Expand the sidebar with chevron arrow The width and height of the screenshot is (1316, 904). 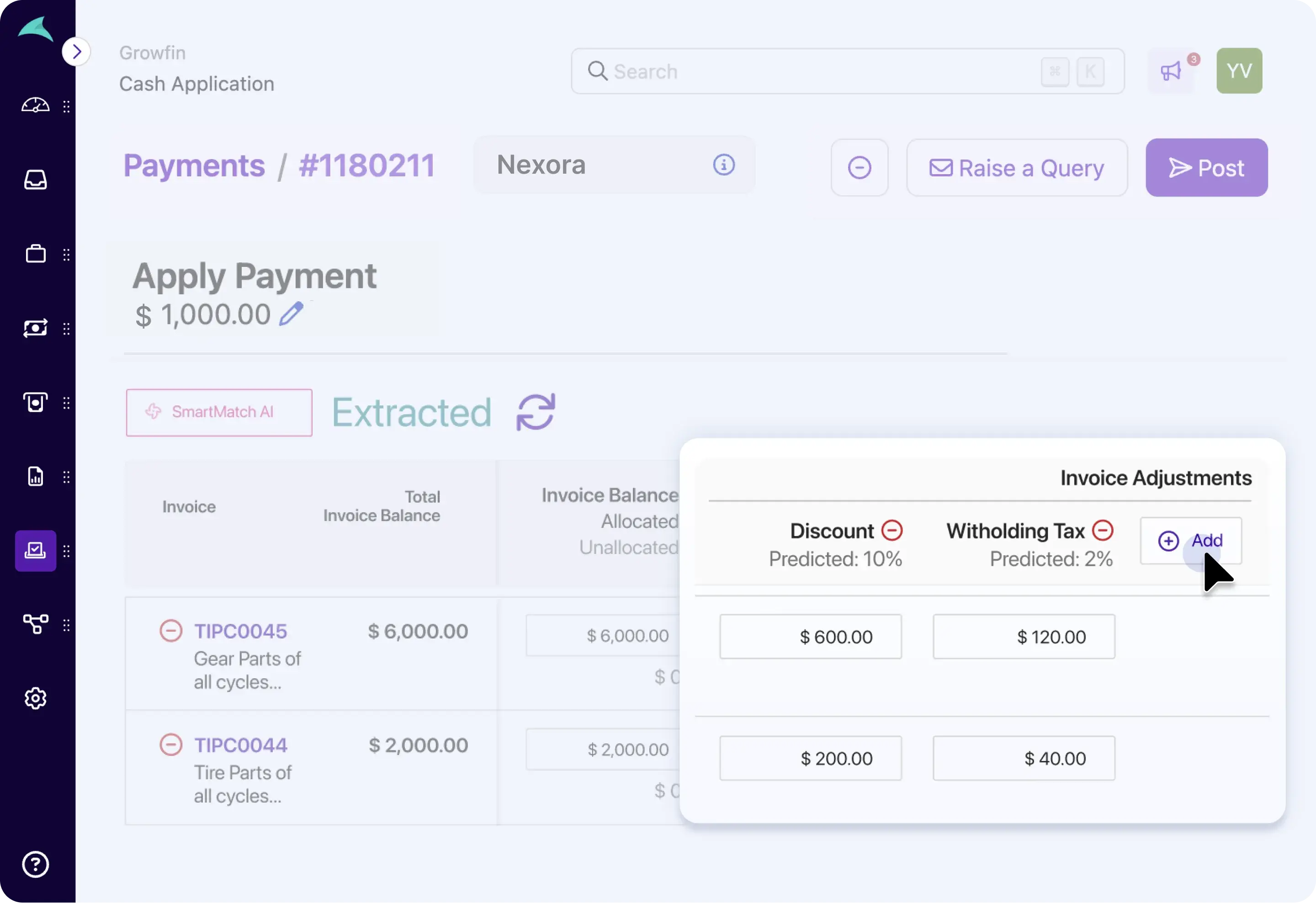76,52
